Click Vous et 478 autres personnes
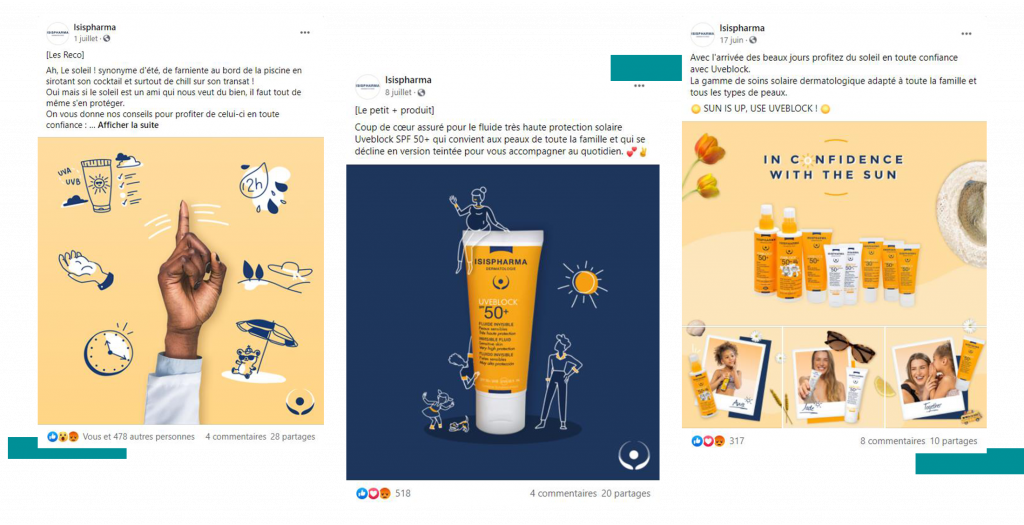1024x525 pixels. [138, 436]
